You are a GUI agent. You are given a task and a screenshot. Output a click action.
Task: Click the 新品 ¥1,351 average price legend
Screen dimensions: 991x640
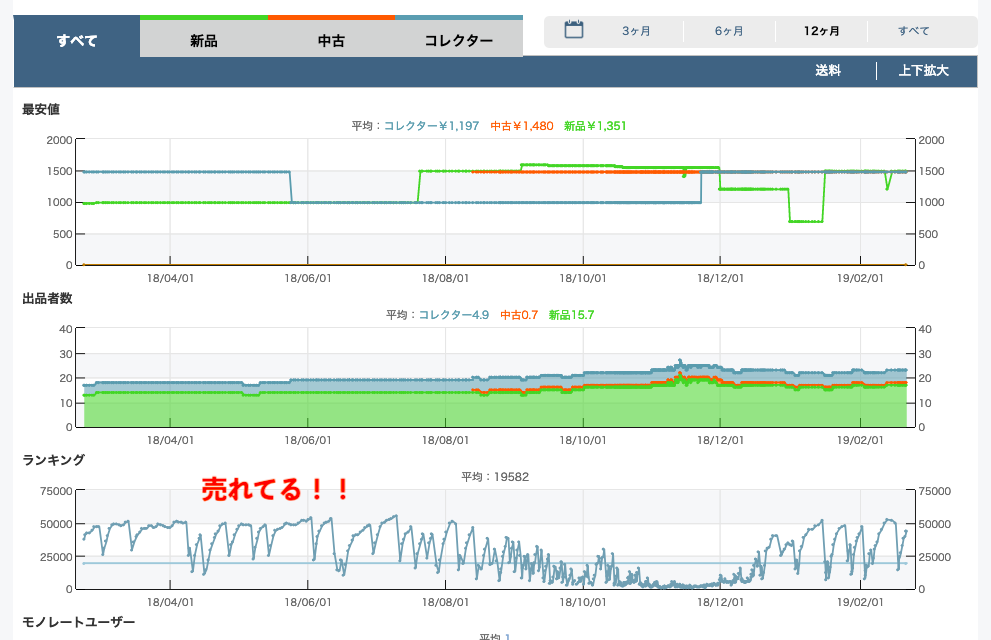[x=595, y=126]
